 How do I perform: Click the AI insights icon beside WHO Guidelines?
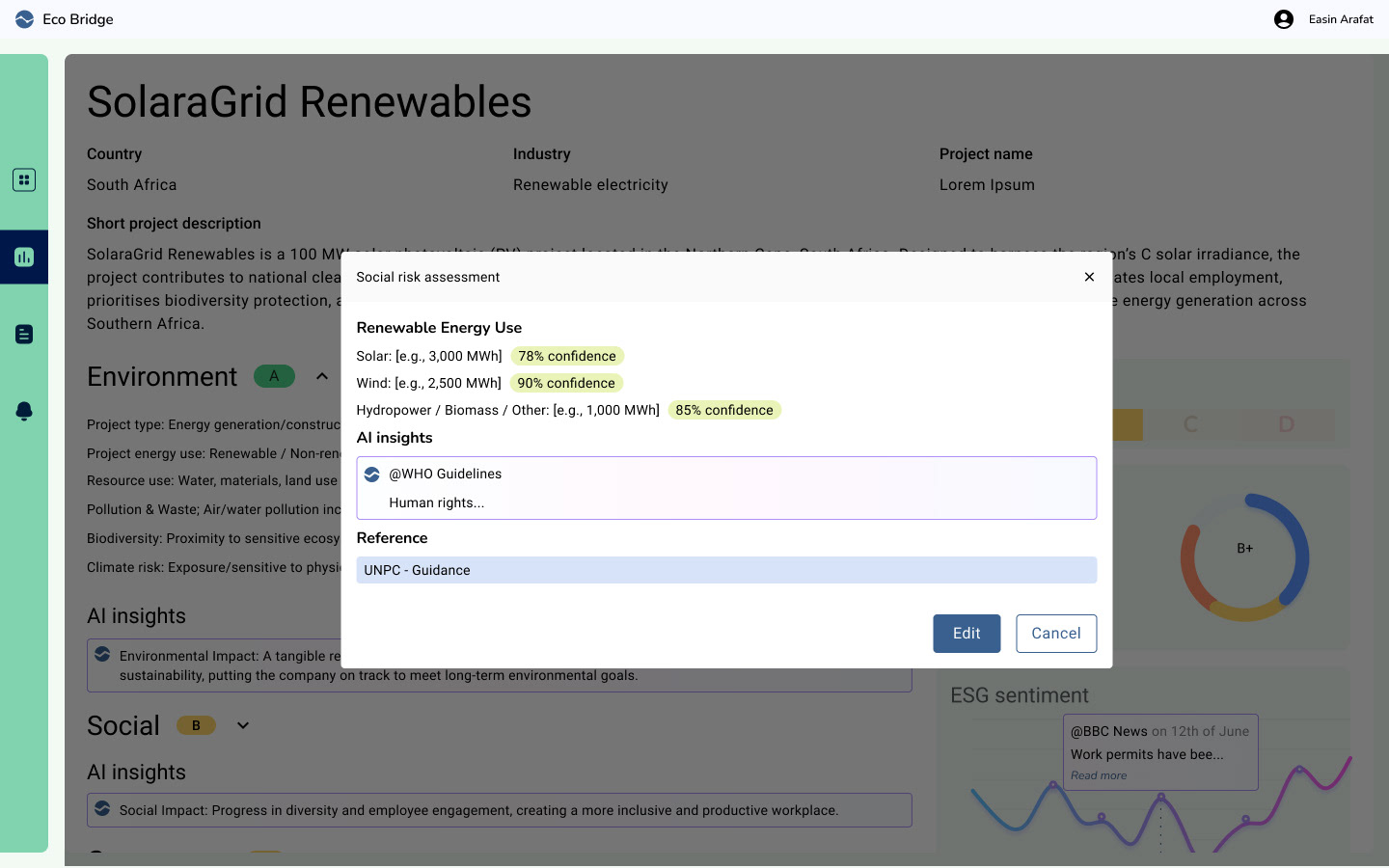point(372,475)
